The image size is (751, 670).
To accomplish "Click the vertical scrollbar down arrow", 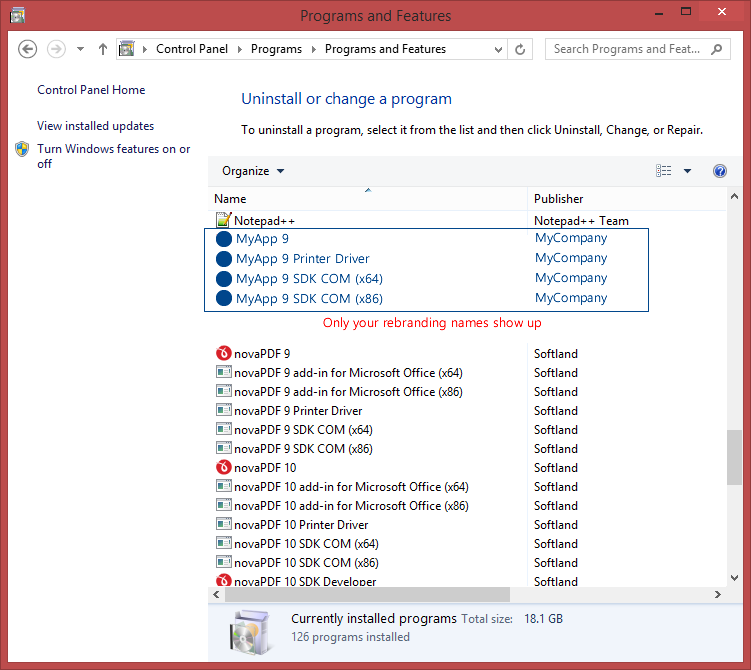I will 734,578.
